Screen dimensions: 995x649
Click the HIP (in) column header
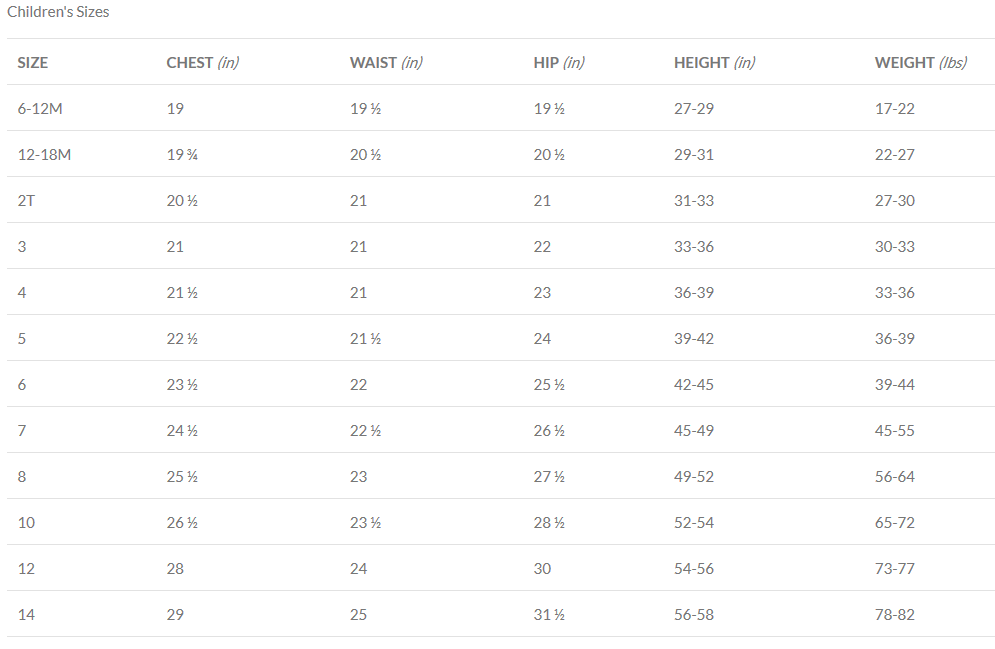559,62
